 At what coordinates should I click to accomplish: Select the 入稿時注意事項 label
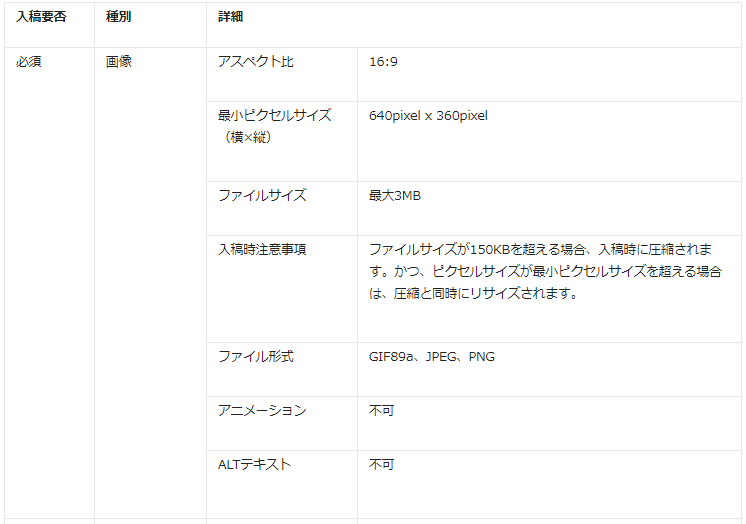262,249
